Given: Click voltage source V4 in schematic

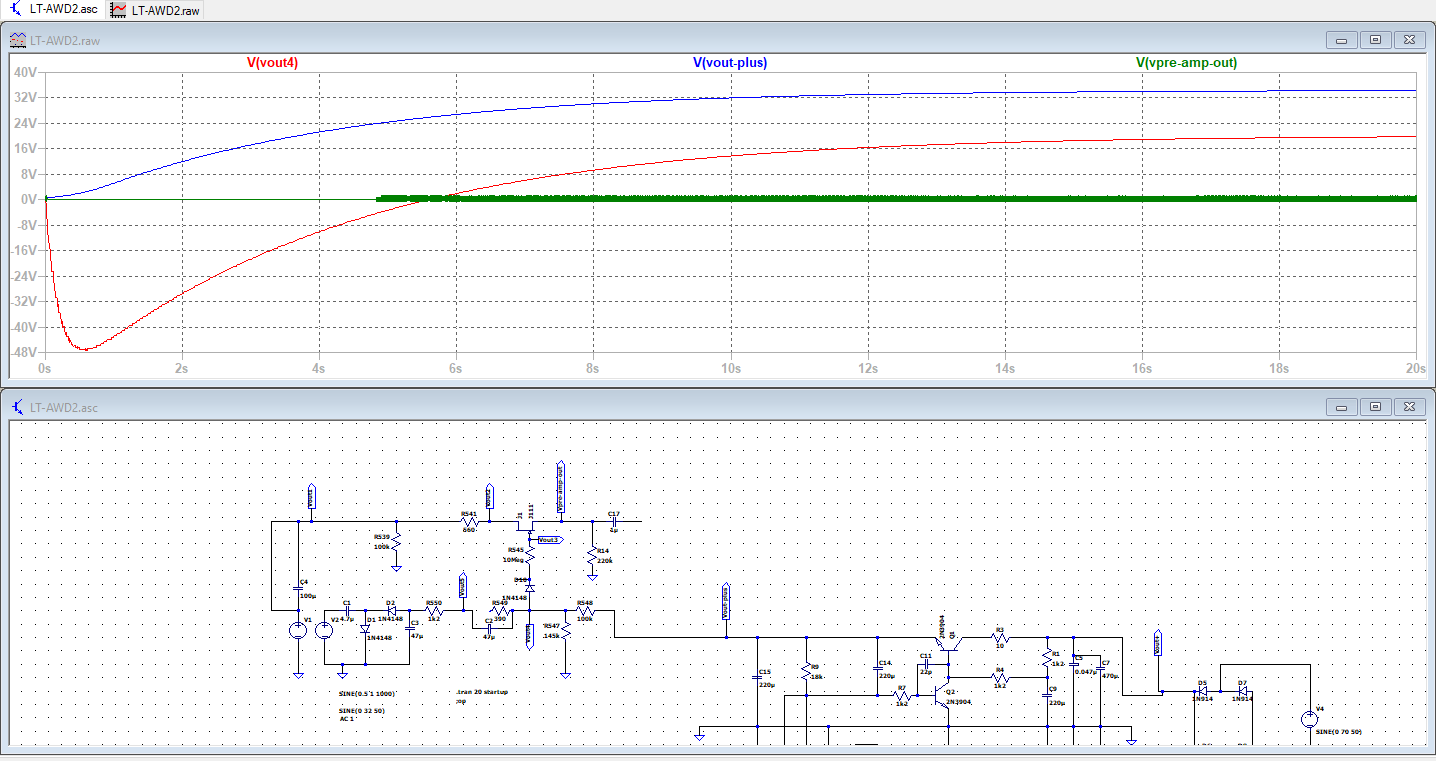Looking at the screenshot, I should click(1309, 719).
